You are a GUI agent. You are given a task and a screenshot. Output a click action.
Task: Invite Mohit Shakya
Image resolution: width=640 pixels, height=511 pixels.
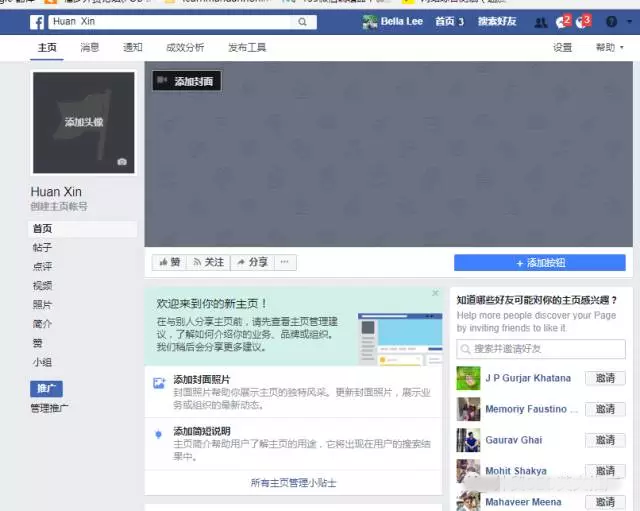click(605, 471)
